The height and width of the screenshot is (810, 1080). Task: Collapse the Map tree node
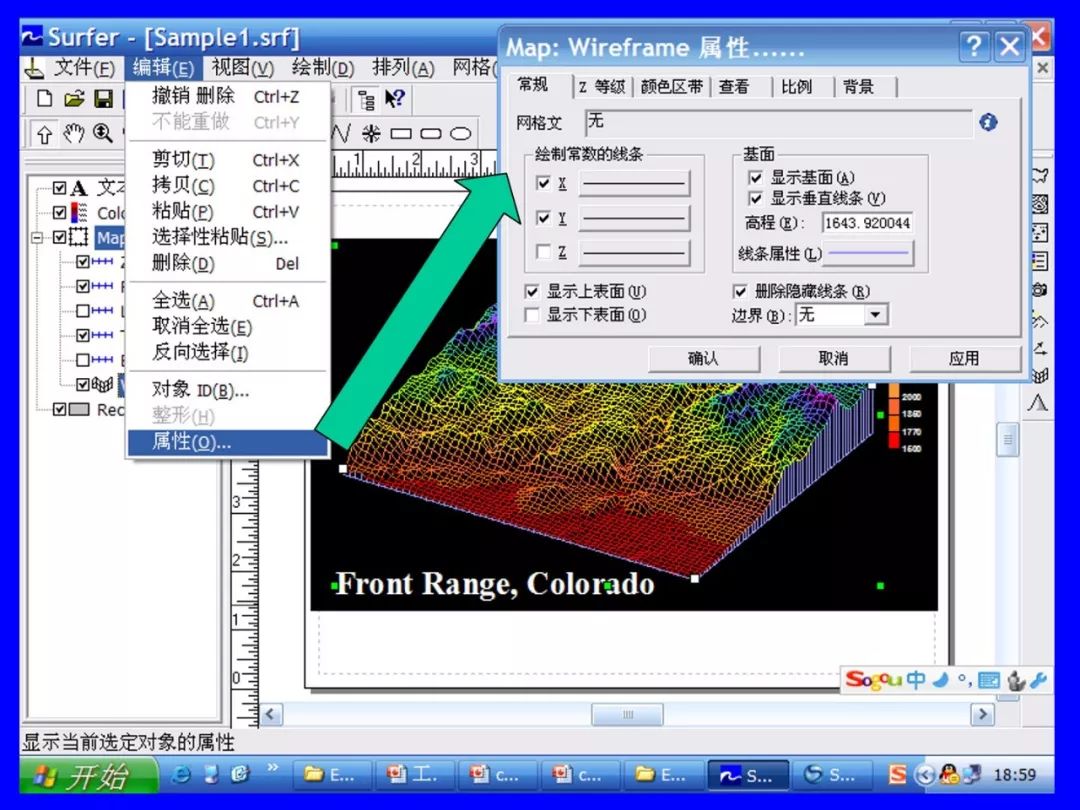[38, 238]
